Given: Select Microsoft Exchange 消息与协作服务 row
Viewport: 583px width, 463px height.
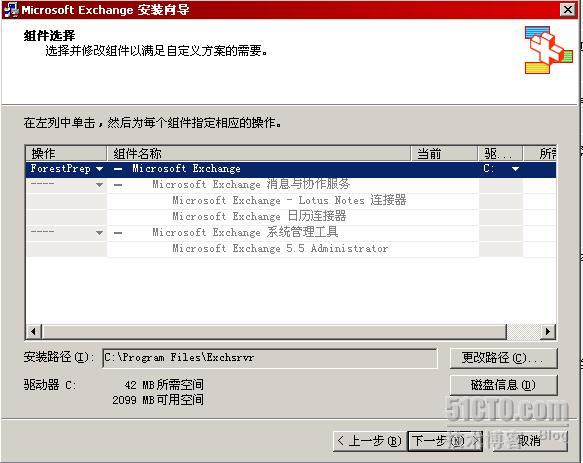Looking at the screenshot, I should (x=291, y=185).
